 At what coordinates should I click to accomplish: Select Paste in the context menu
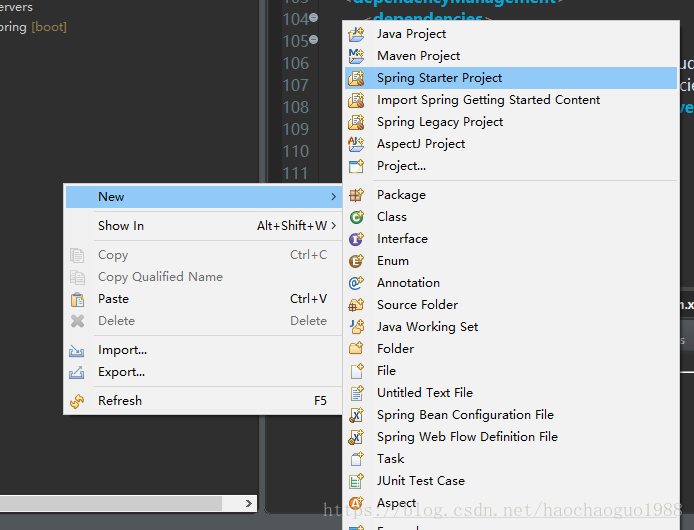[204, 299]
